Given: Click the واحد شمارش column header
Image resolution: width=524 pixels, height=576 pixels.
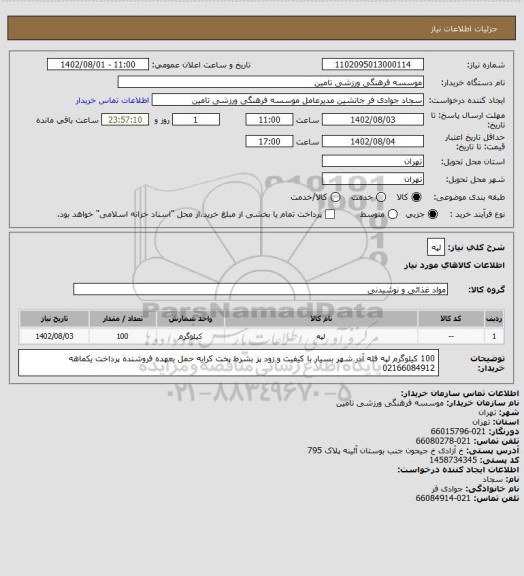Looking at the screenshot, I should pos(190,318).
